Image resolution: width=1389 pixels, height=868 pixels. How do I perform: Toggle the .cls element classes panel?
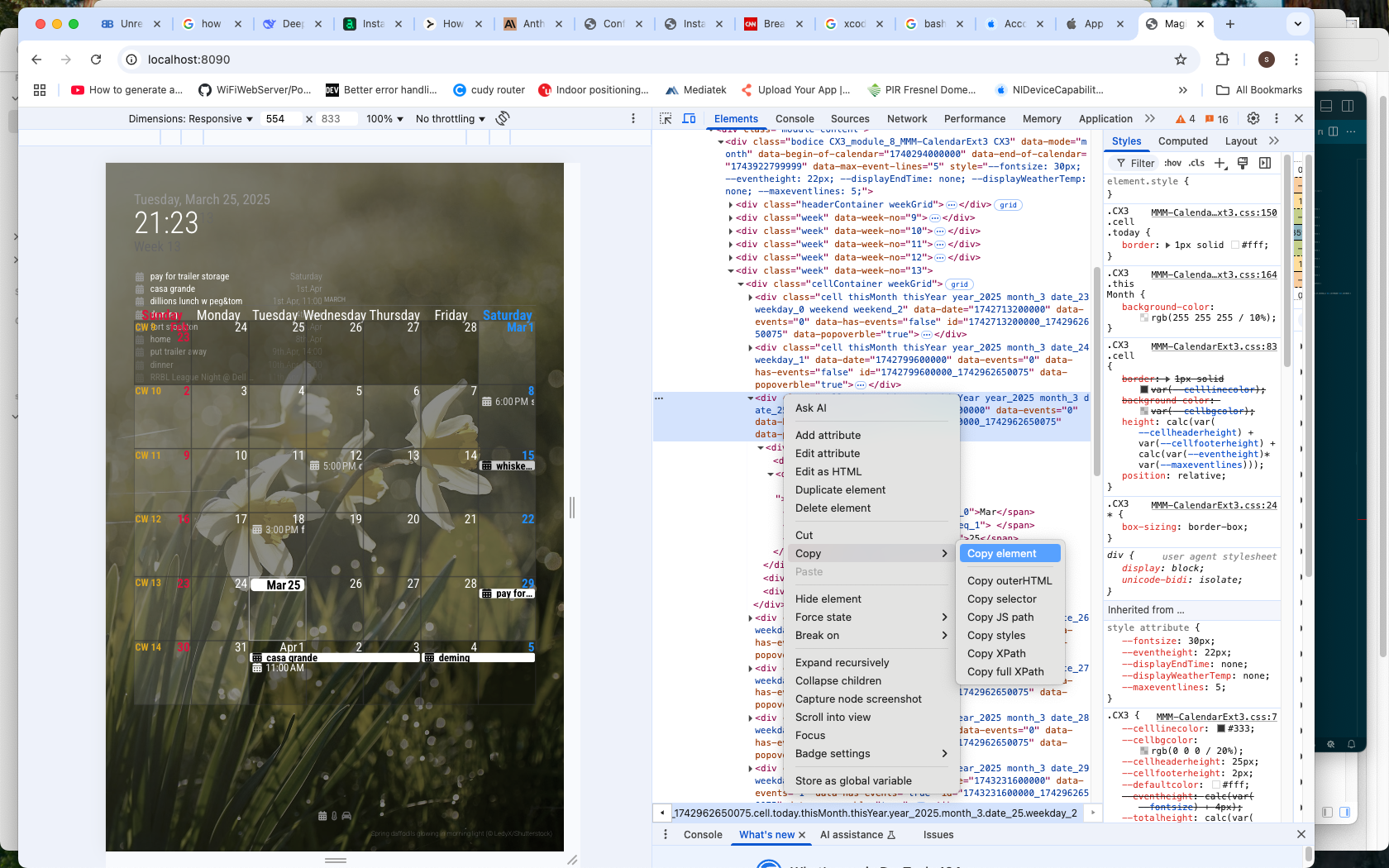pyautogui.click(x=1196, y=164)
